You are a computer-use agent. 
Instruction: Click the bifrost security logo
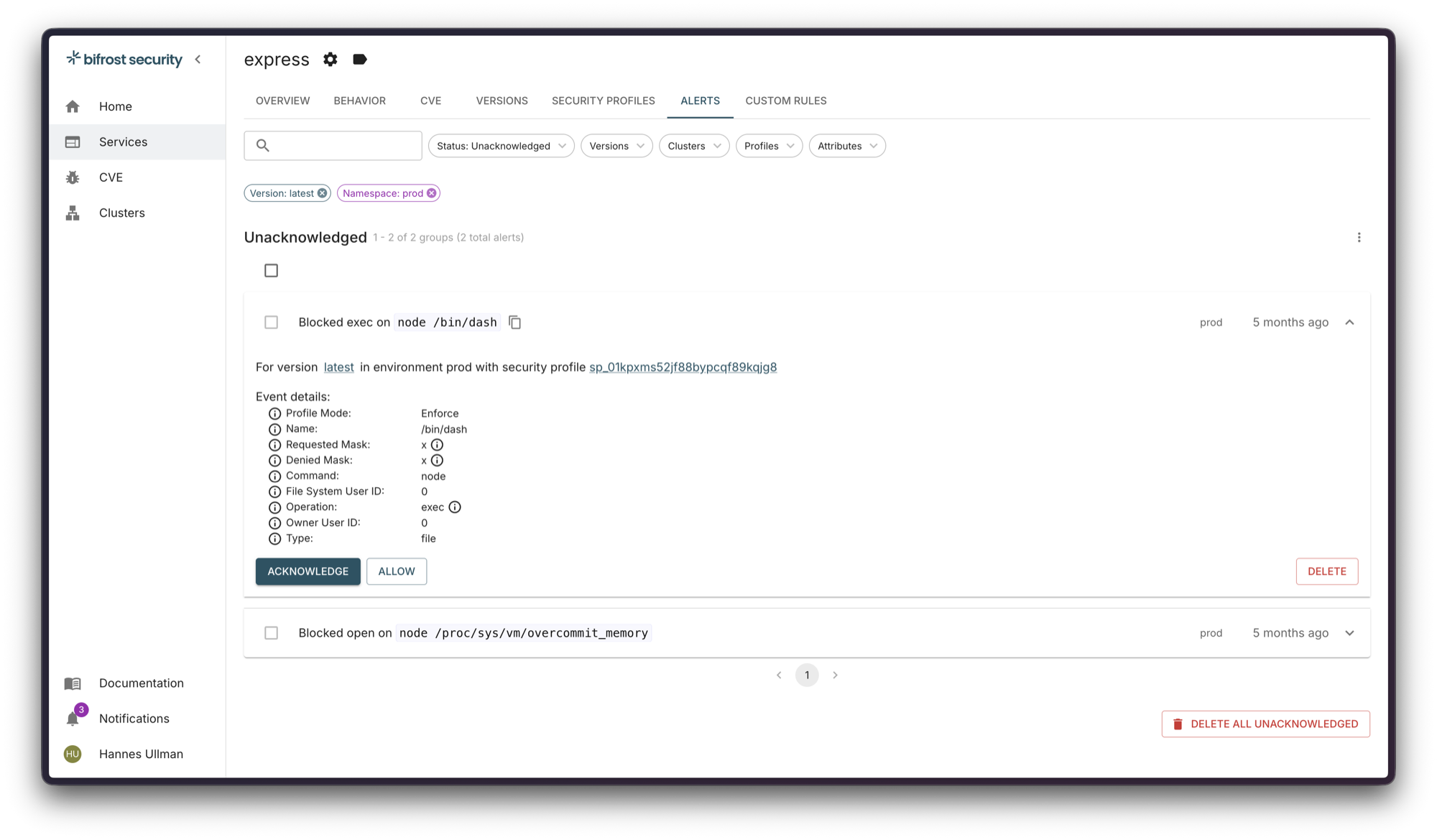(x=124, y=60)
